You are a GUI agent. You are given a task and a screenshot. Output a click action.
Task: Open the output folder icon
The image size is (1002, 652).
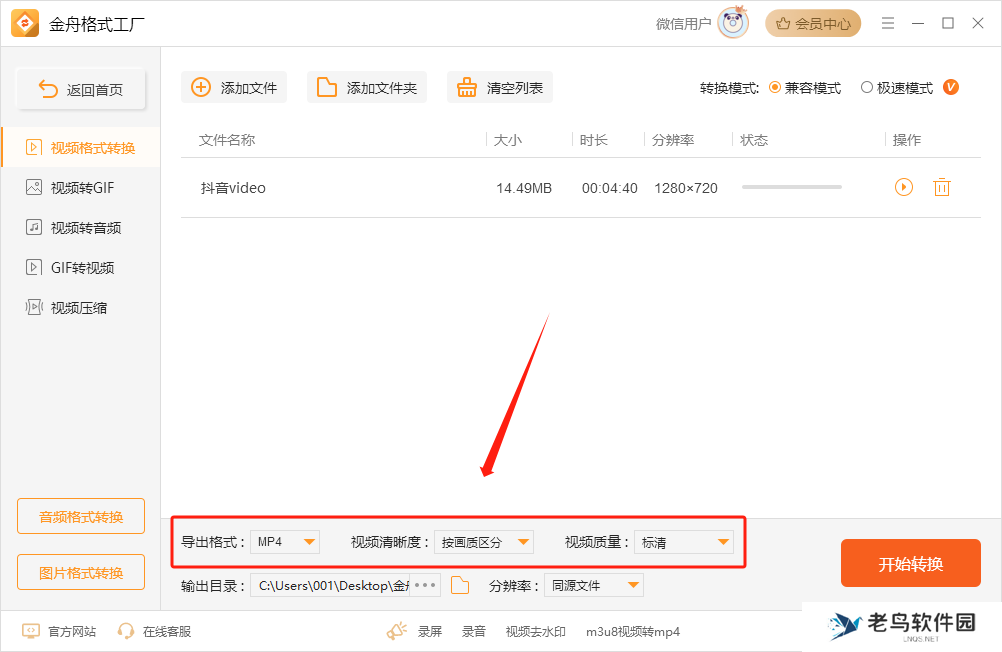[x=460, y=585]
